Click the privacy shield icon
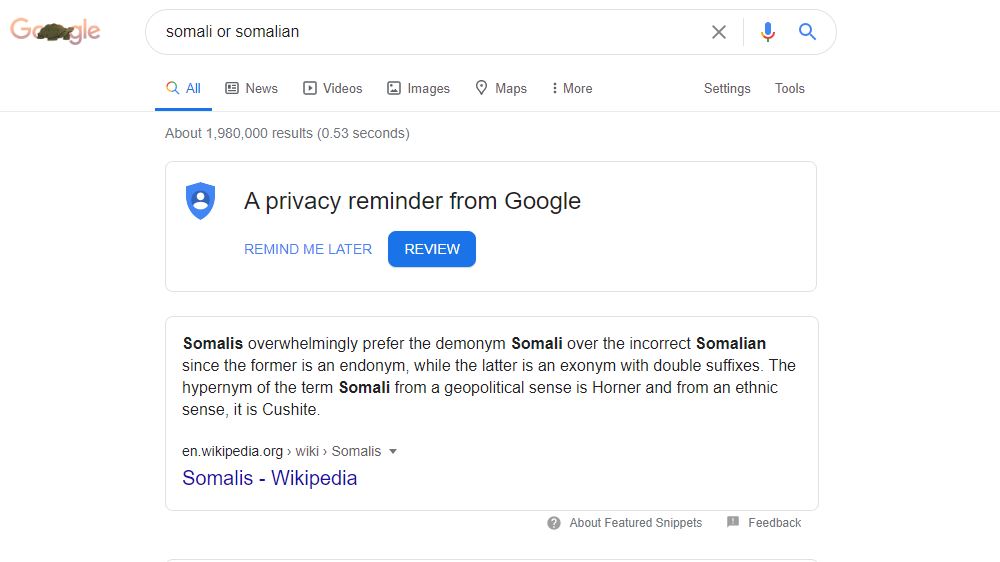Screen dimensions: 1000x562 pos(200,201)
